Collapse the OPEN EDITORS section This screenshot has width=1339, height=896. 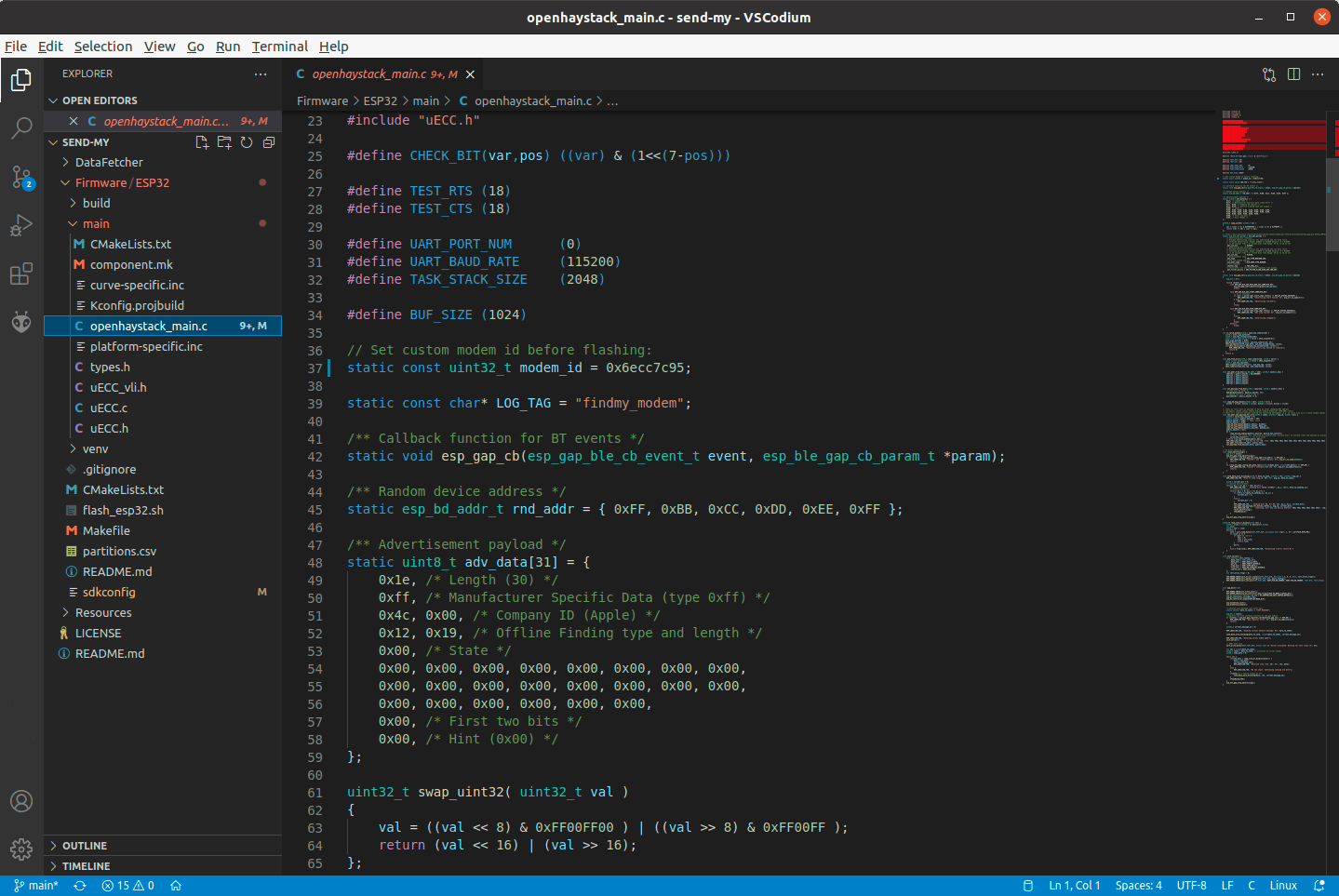pos(100,100)
